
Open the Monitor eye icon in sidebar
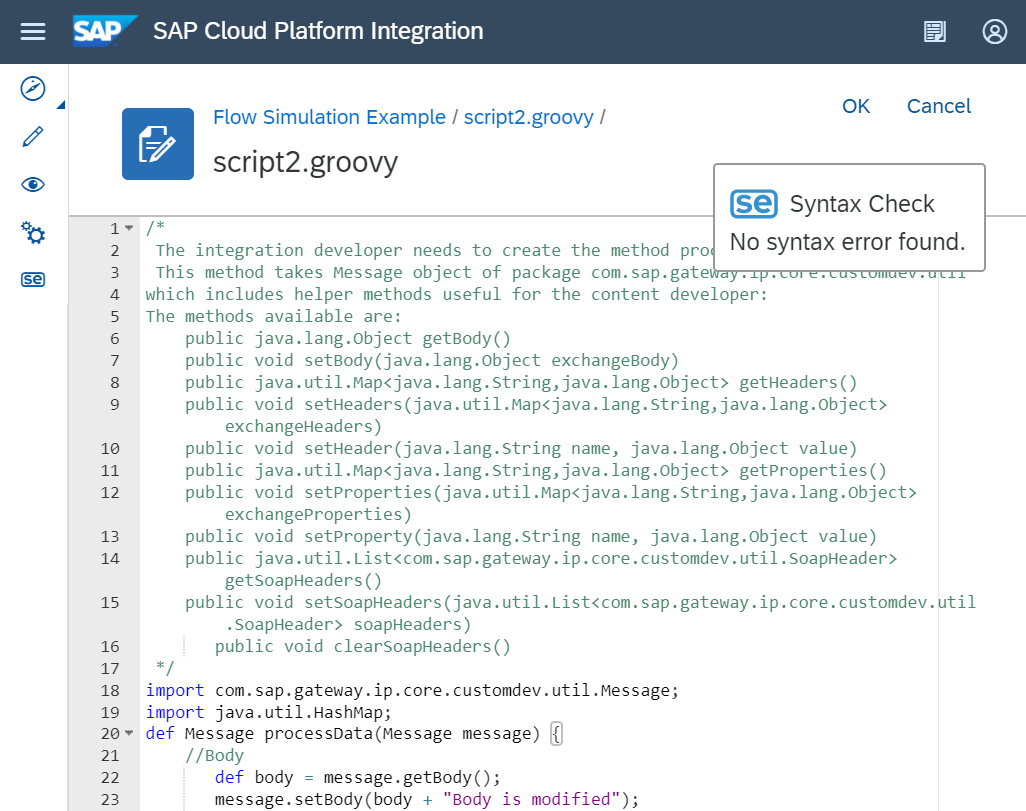33,185
